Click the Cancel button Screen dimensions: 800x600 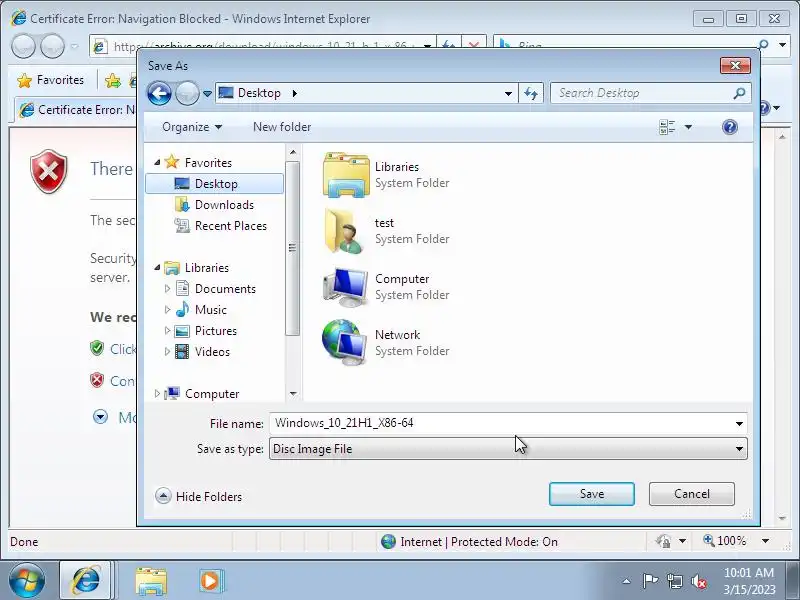[692, 494]
